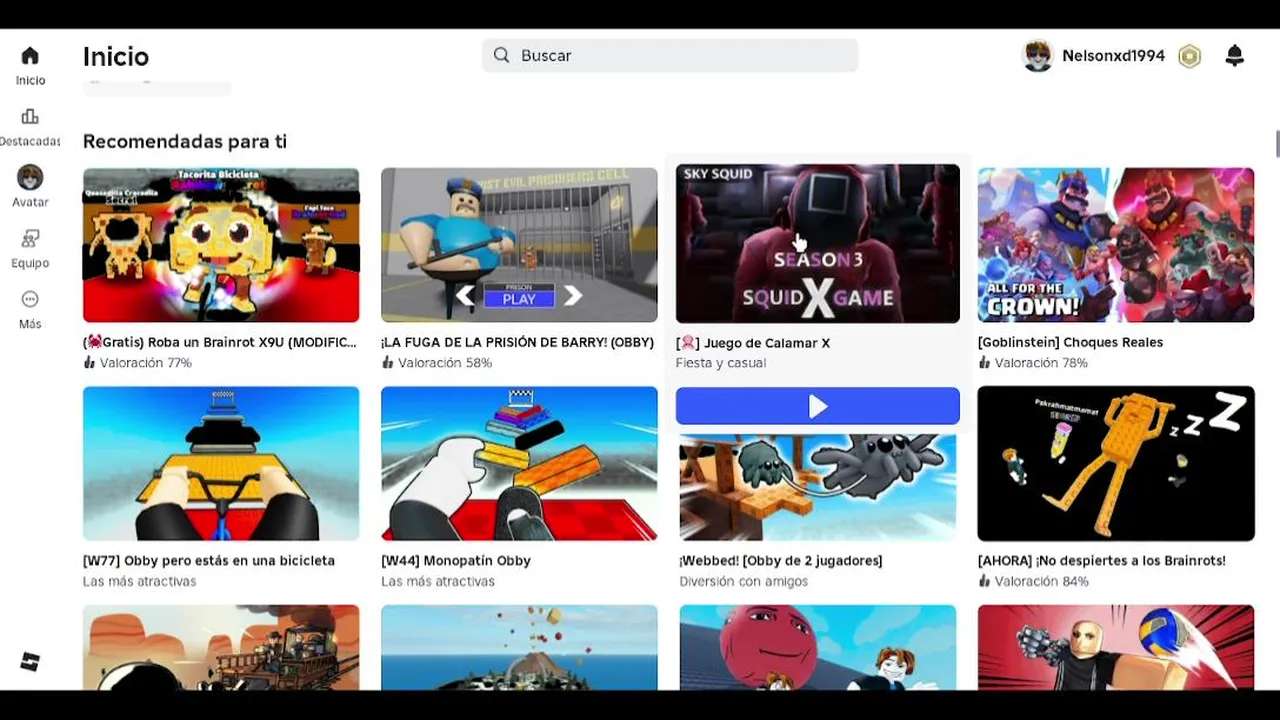Open the Más three-dots icon
Screen dimensions: 1280x720
pyautogui.click(x=30, y=300)
